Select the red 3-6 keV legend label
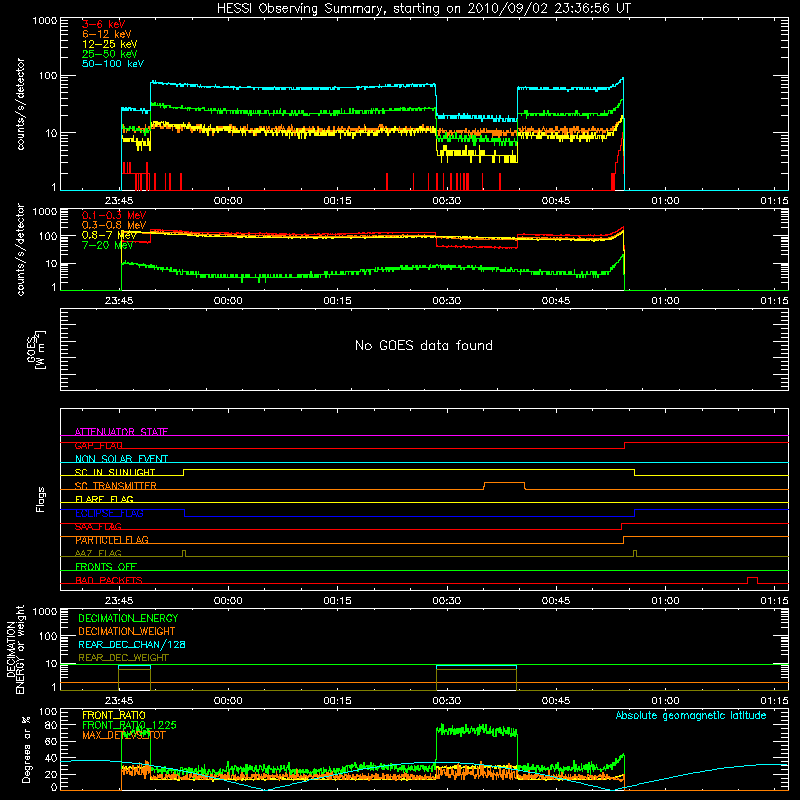Image resolution: width=800 pixels, height=800 pixels. click(103, 24)
